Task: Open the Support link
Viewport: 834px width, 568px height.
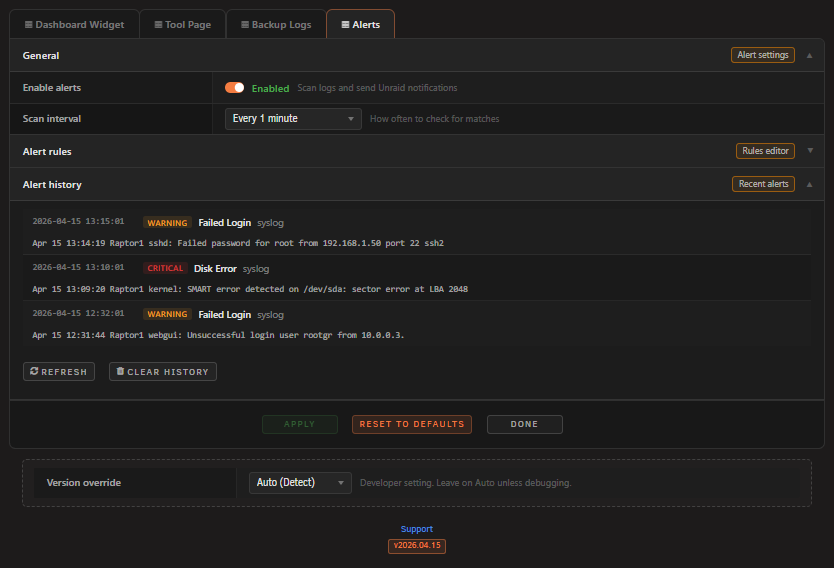Action: [416, 529]
